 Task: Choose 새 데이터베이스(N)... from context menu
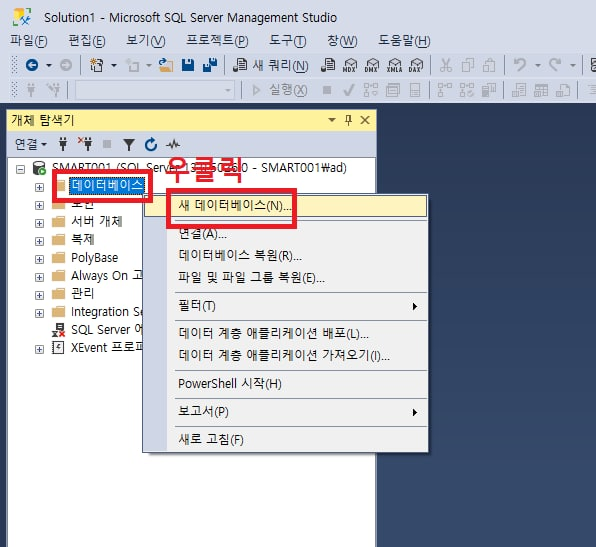285,206
